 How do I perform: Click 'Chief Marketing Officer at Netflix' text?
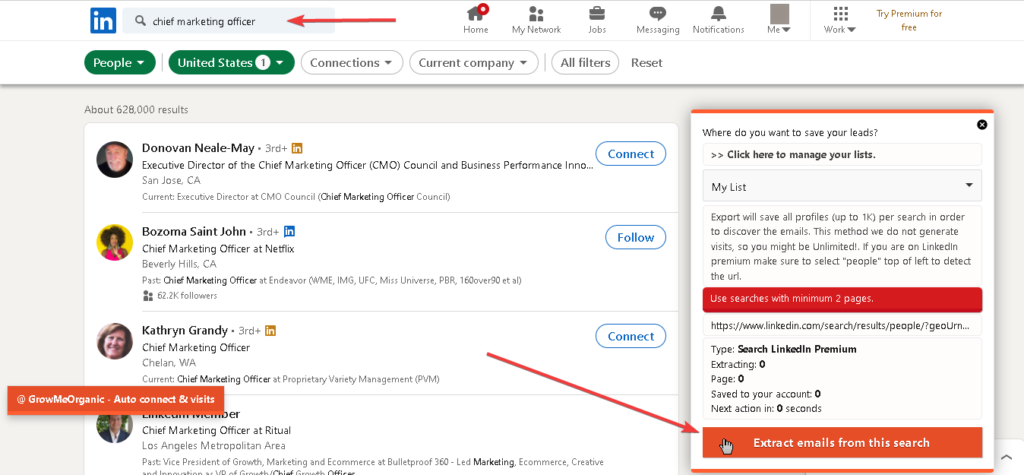click(x=218, y=249)
